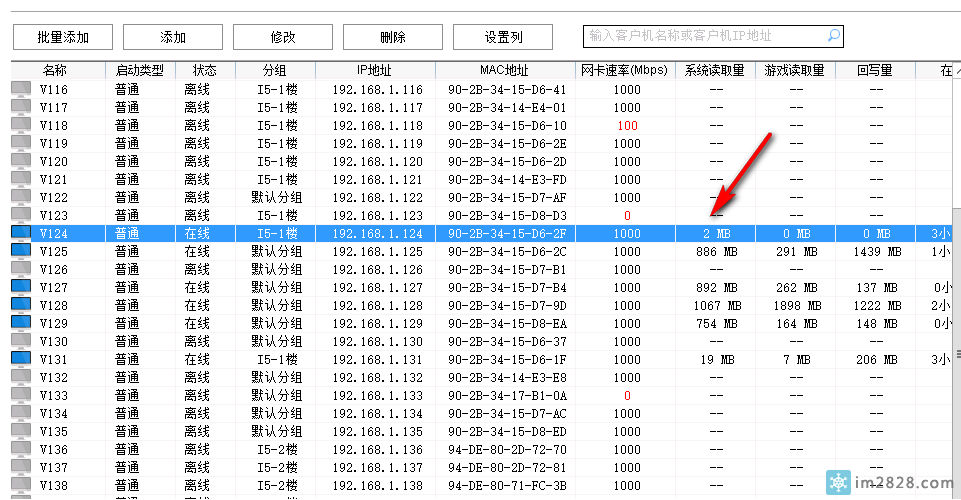Screen dimensions: 961x500
Task: Select the online V129 computer icon
Action: tap(21, 323)
